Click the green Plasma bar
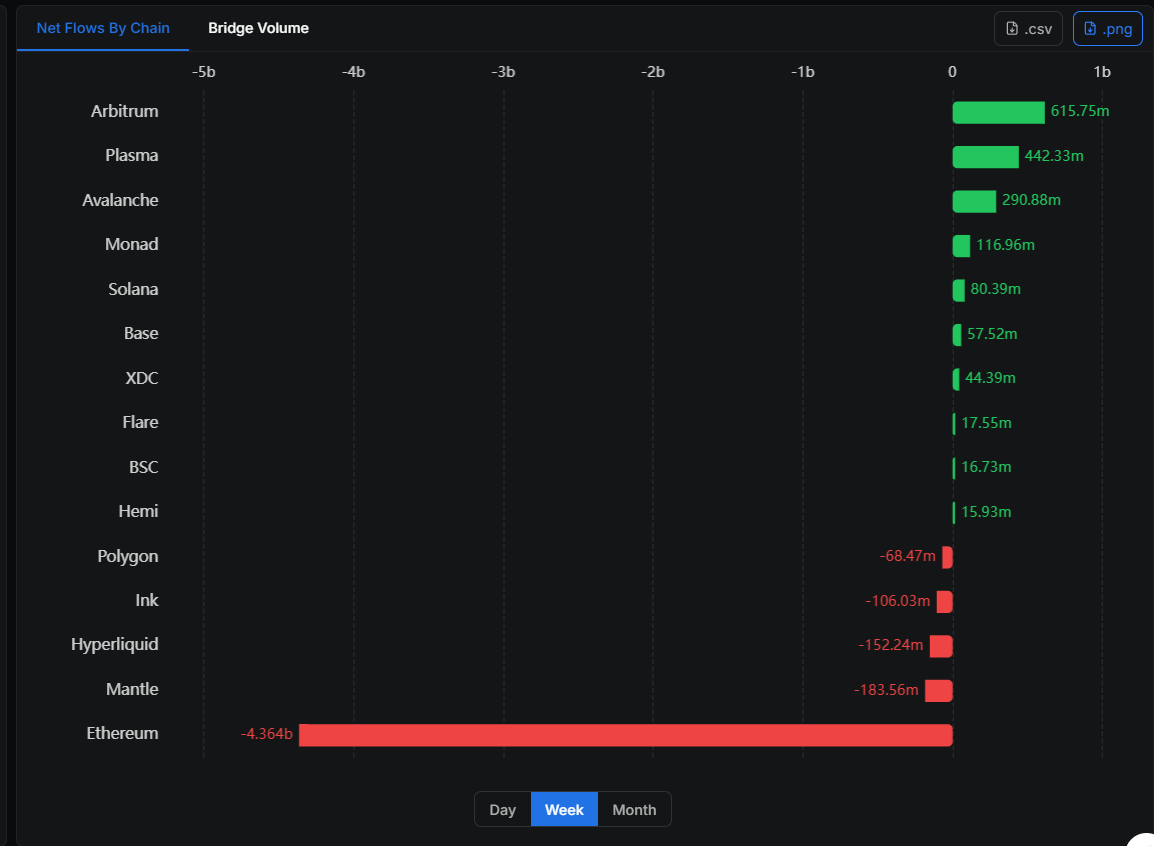This screenshot has width=1154, height=846. 985,157
